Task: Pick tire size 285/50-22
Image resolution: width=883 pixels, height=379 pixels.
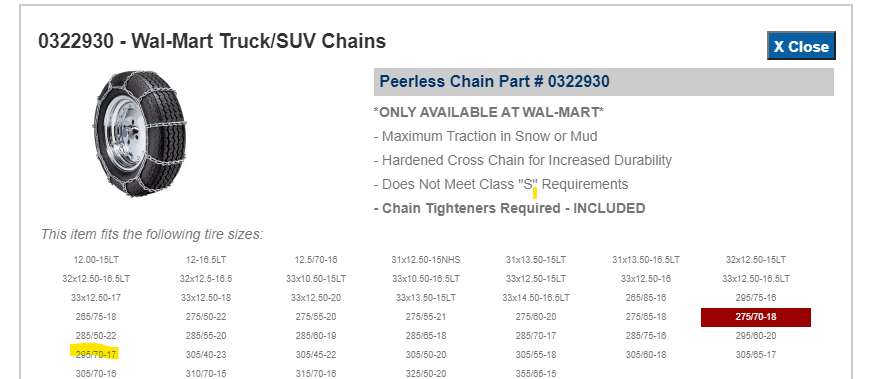Action: coord(96,336)
